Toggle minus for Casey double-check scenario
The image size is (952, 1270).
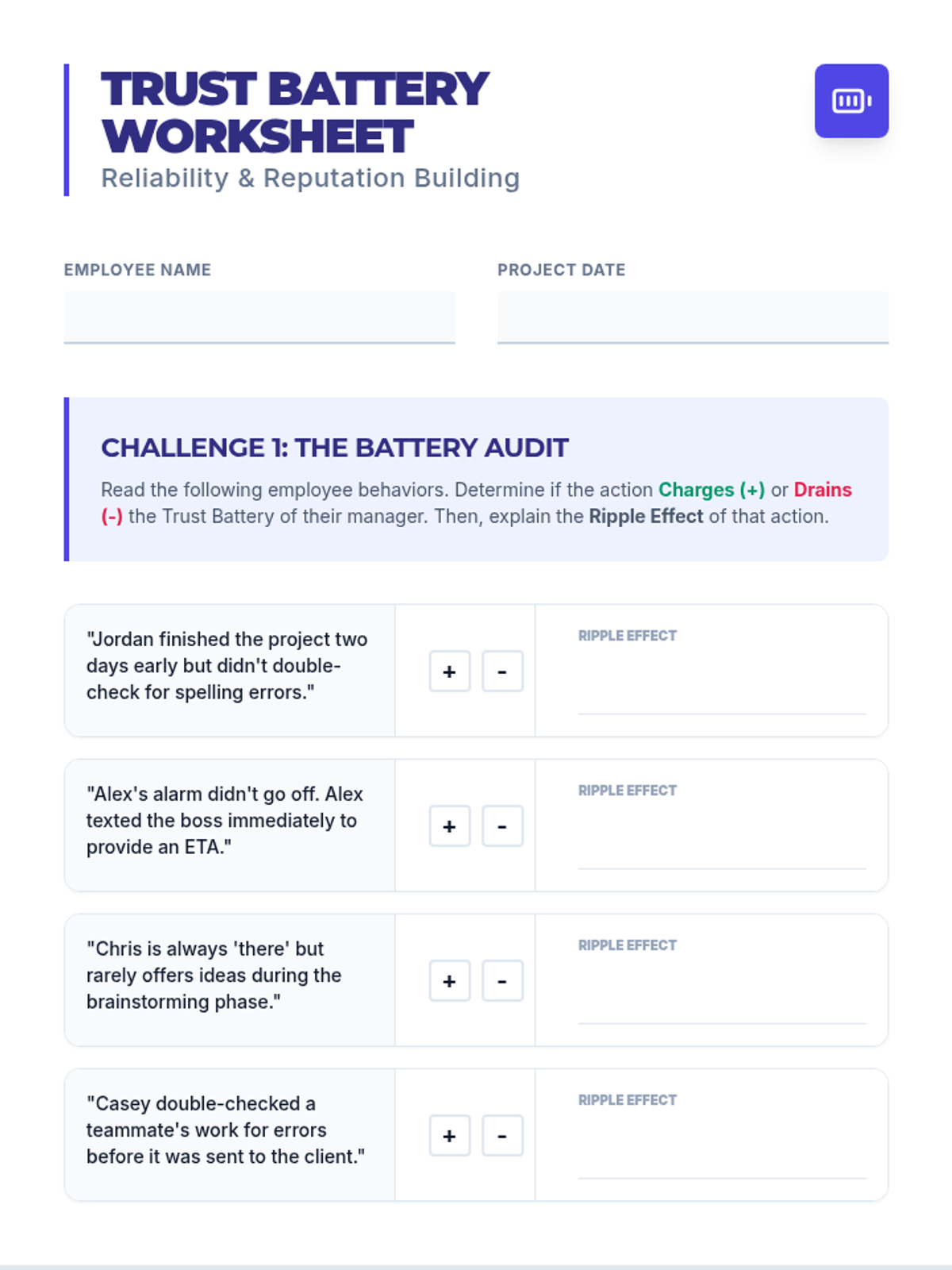502,1136
